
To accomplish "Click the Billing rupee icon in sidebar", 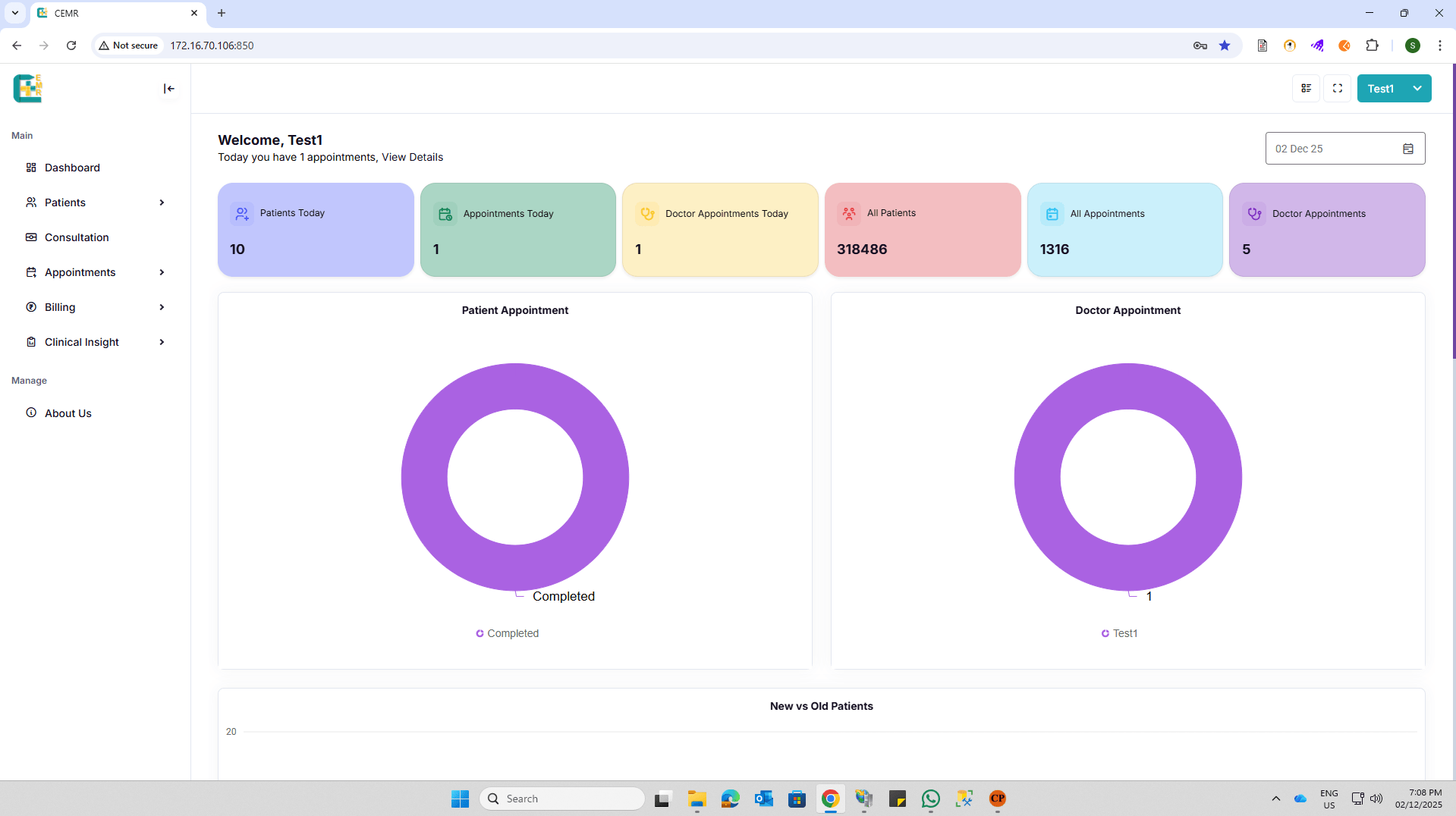I will tap(31, 307).
